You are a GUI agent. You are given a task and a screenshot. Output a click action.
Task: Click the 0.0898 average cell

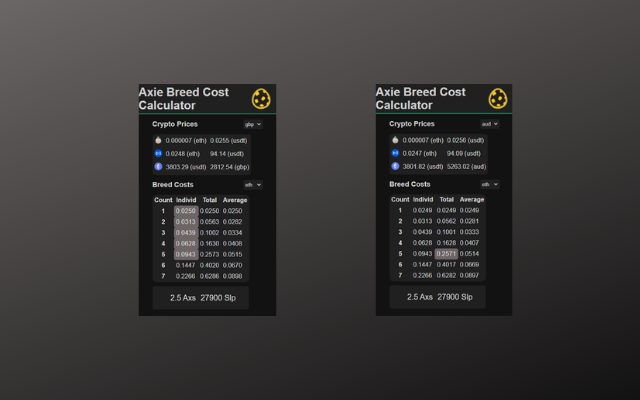point(233,276)
